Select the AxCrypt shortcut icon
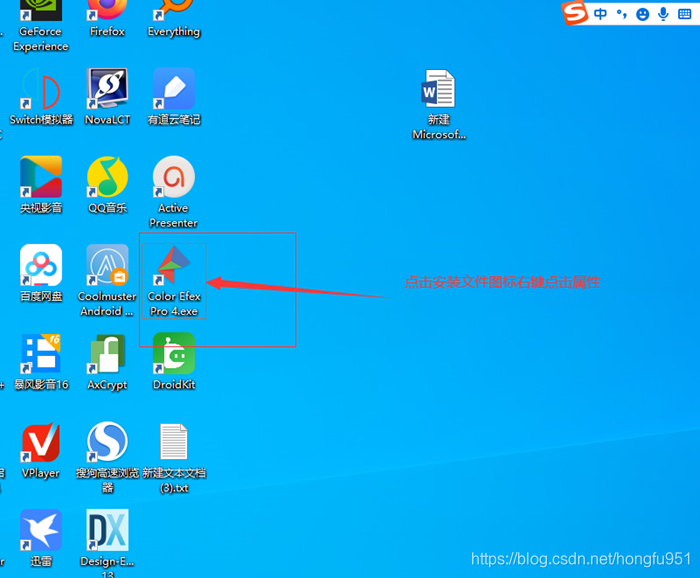This screenshot has width=700, height=578. tap(107, 362)
